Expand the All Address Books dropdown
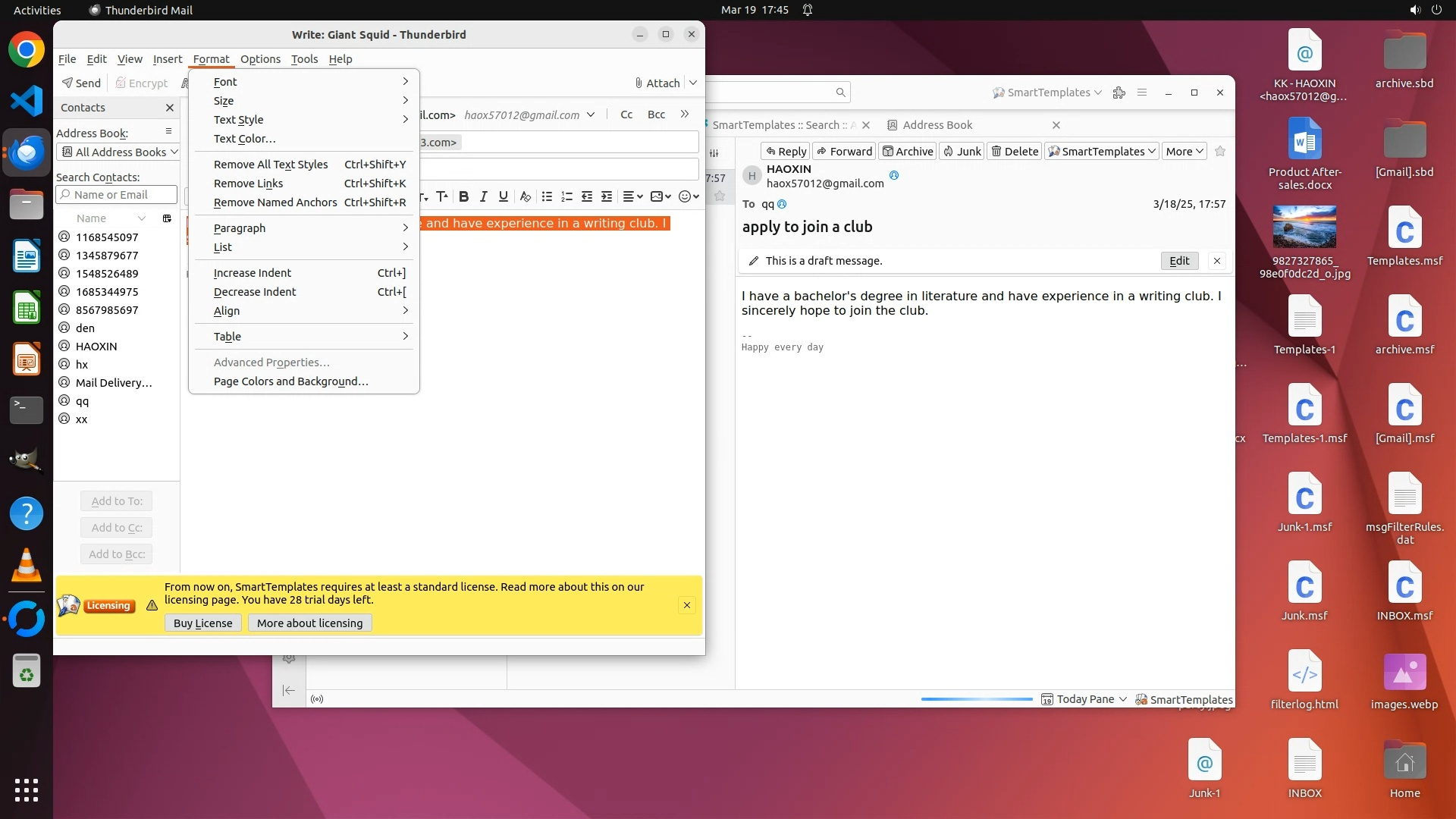 click(x=118, y=152)
